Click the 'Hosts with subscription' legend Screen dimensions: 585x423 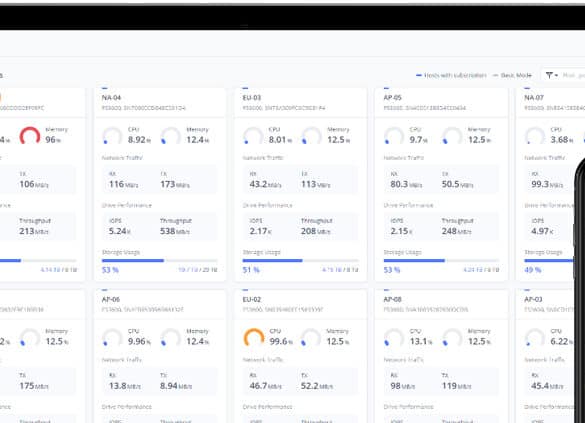[451, 75]
